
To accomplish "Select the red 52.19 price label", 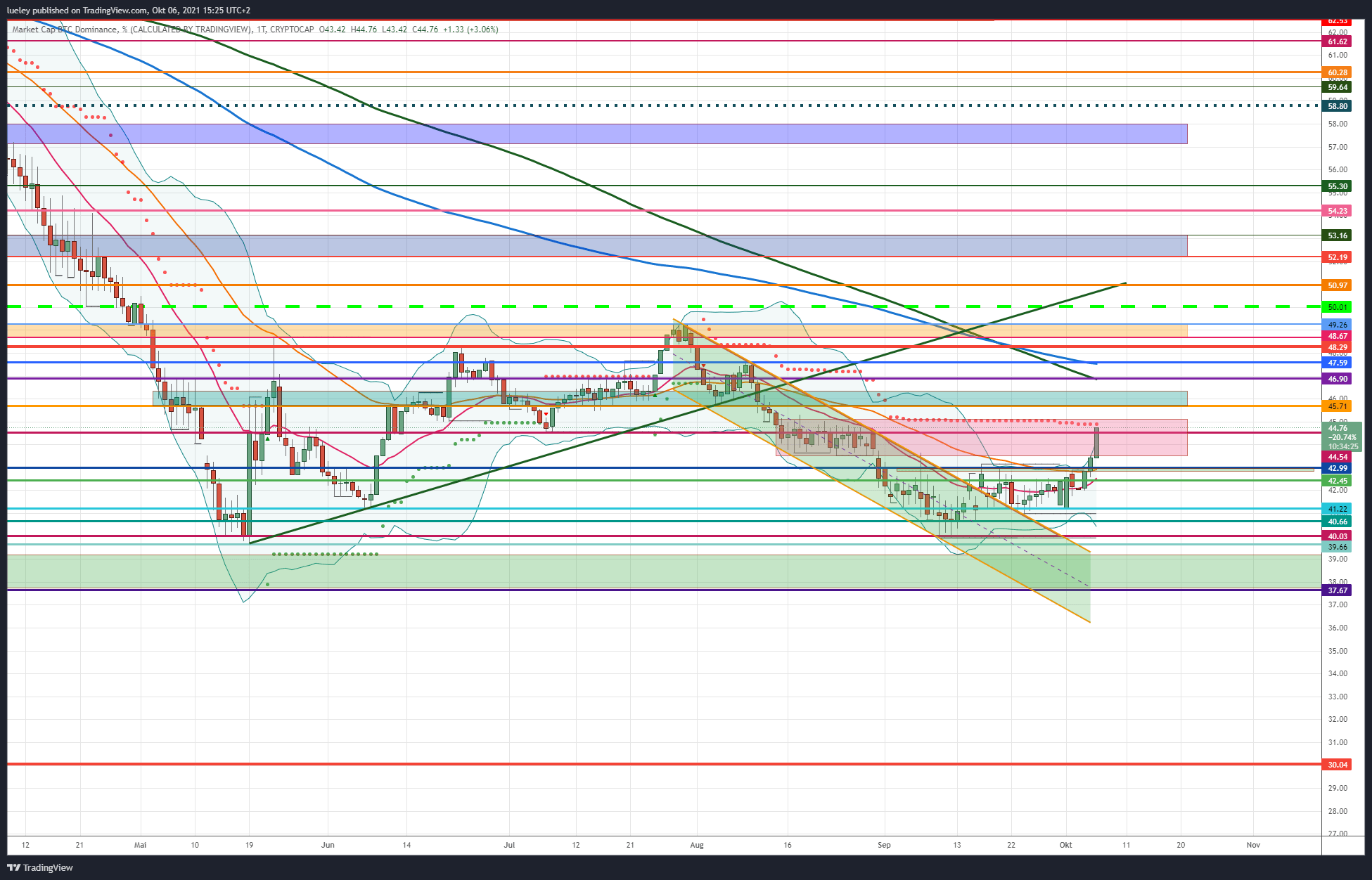I will point(1337,257).
